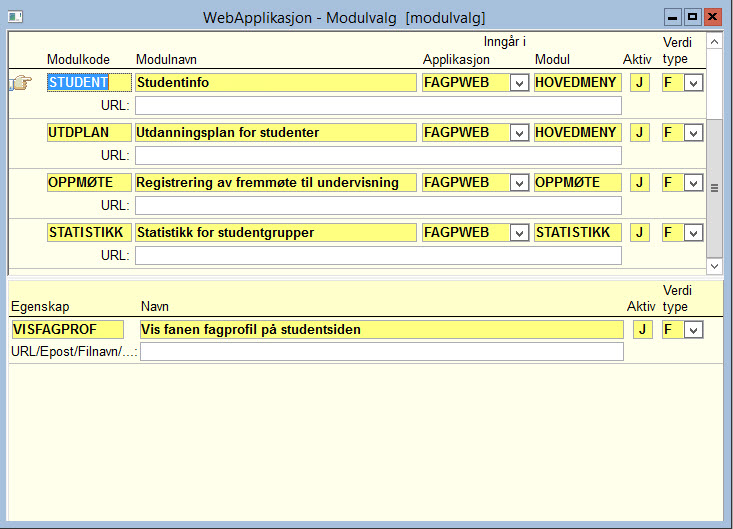Click the pointing hand row indicator
Viewport: 733px width, 529px height.
click(21, 83)
